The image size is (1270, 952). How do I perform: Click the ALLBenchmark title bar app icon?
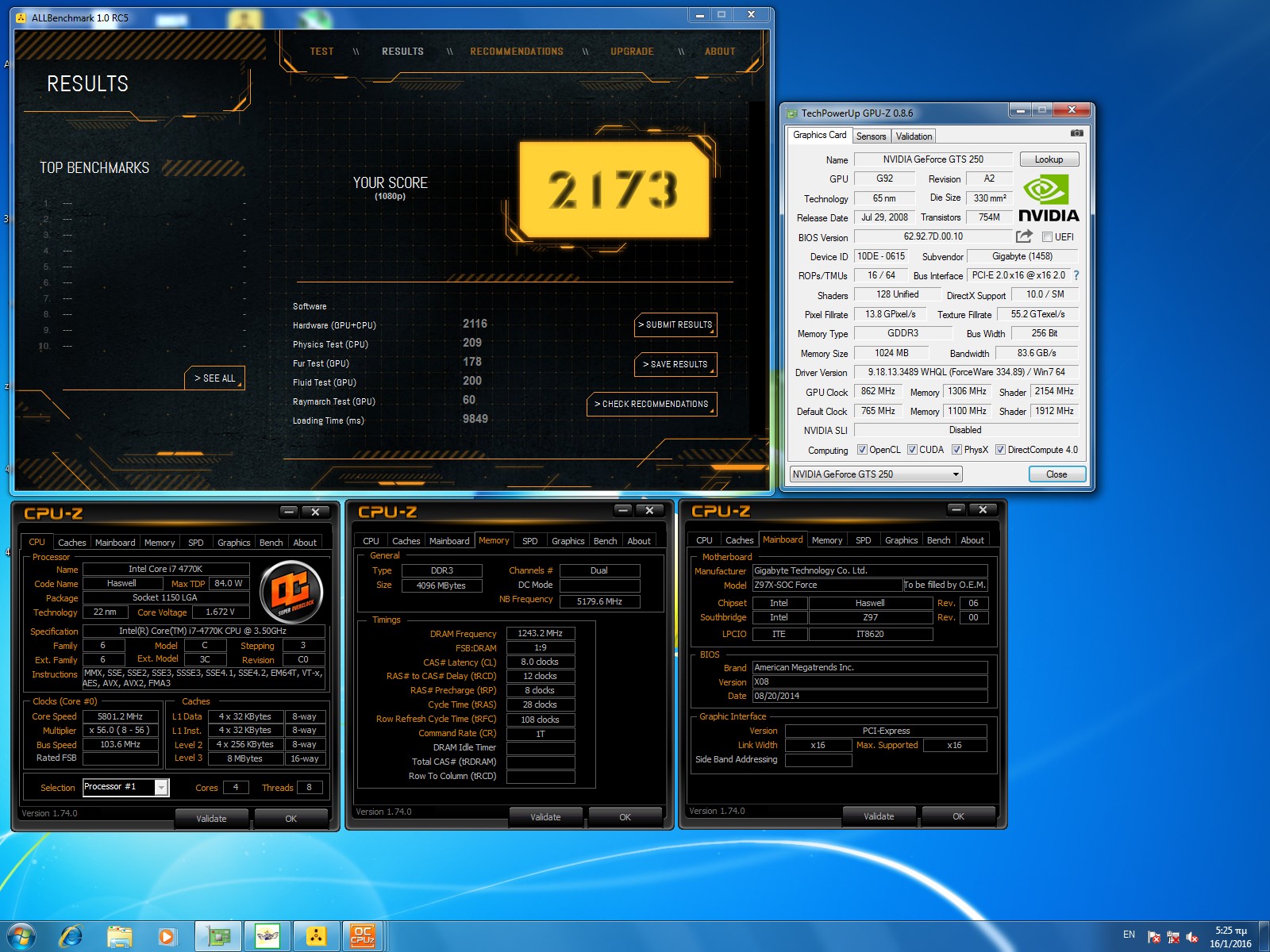pyautogui.click(x=21, y=17)
